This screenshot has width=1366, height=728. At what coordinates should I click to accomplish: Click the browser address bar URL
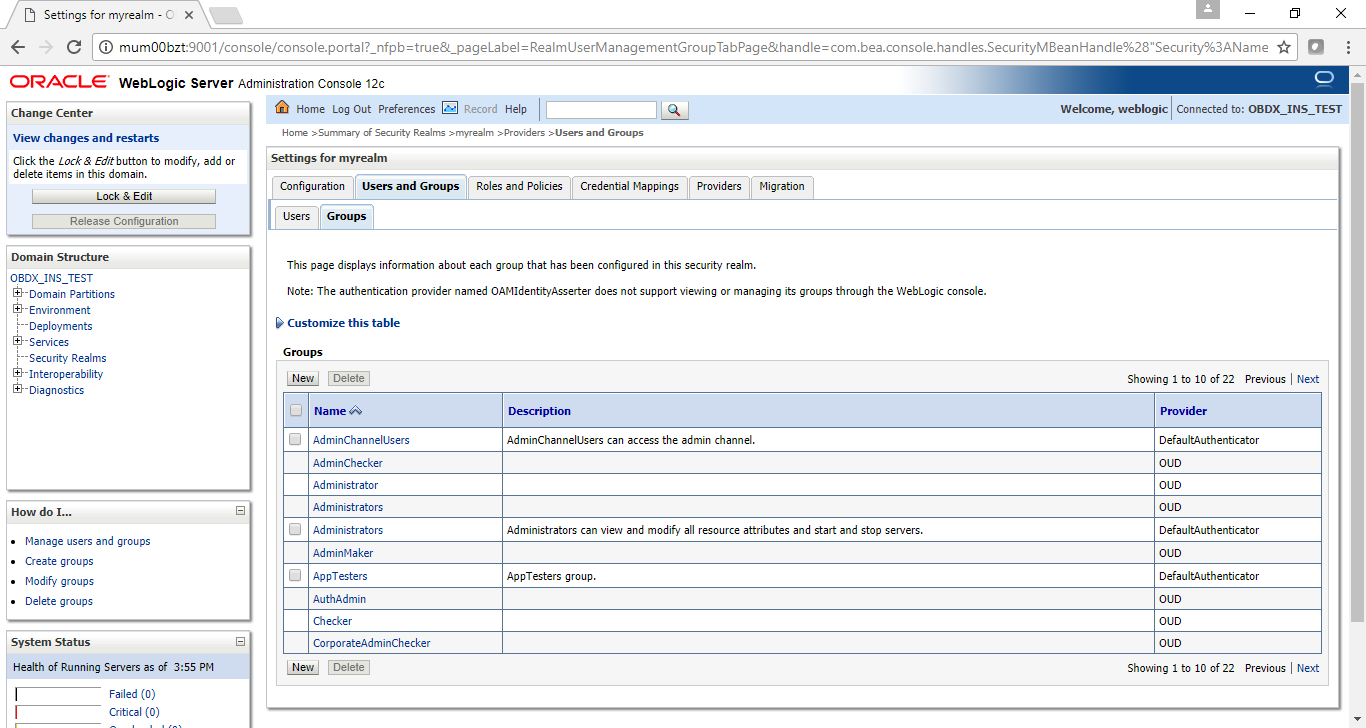click(693, 47)
